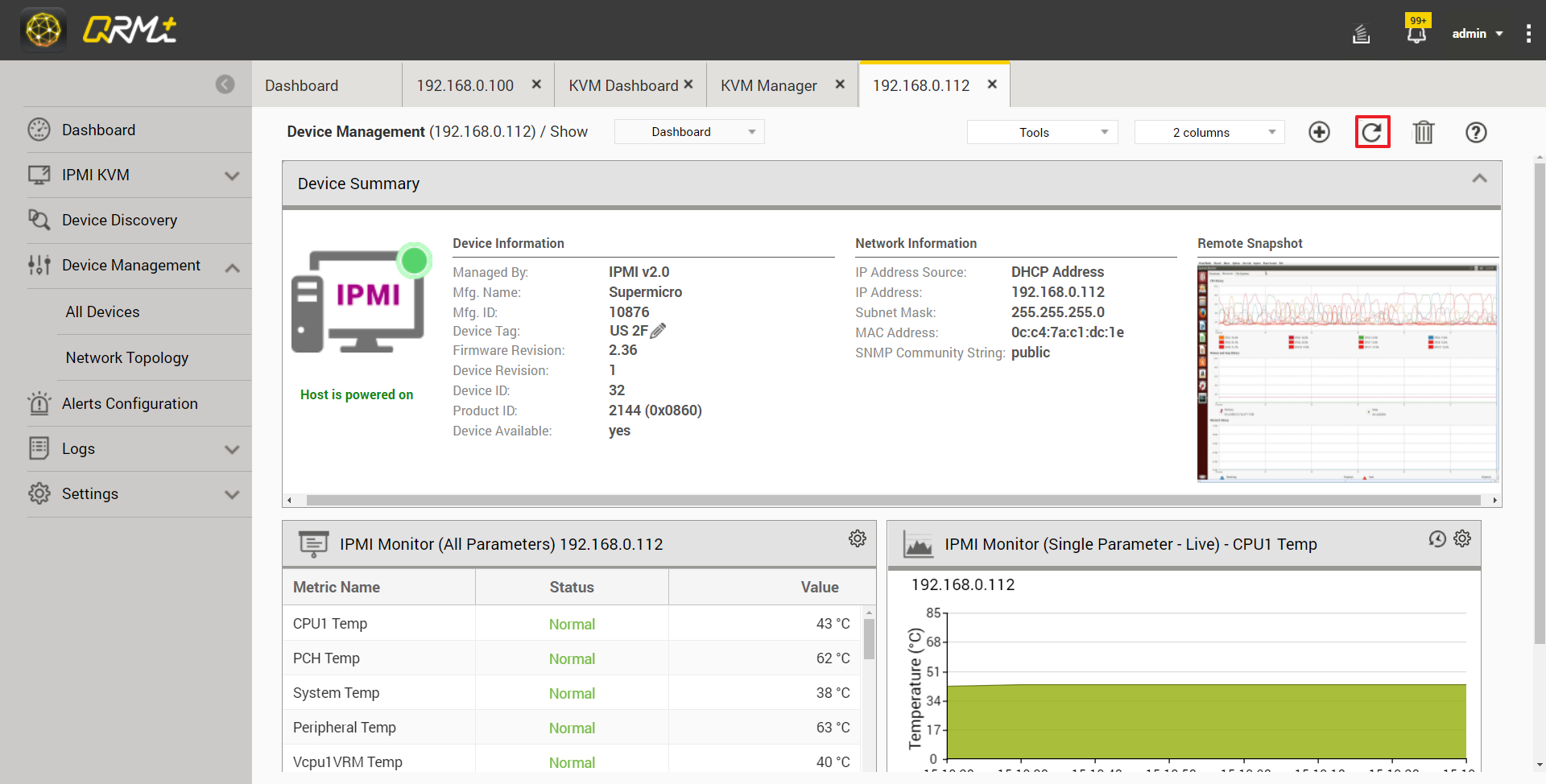Switch to the KVM Manager tab

pyautogui.click(x=768, y=85)
